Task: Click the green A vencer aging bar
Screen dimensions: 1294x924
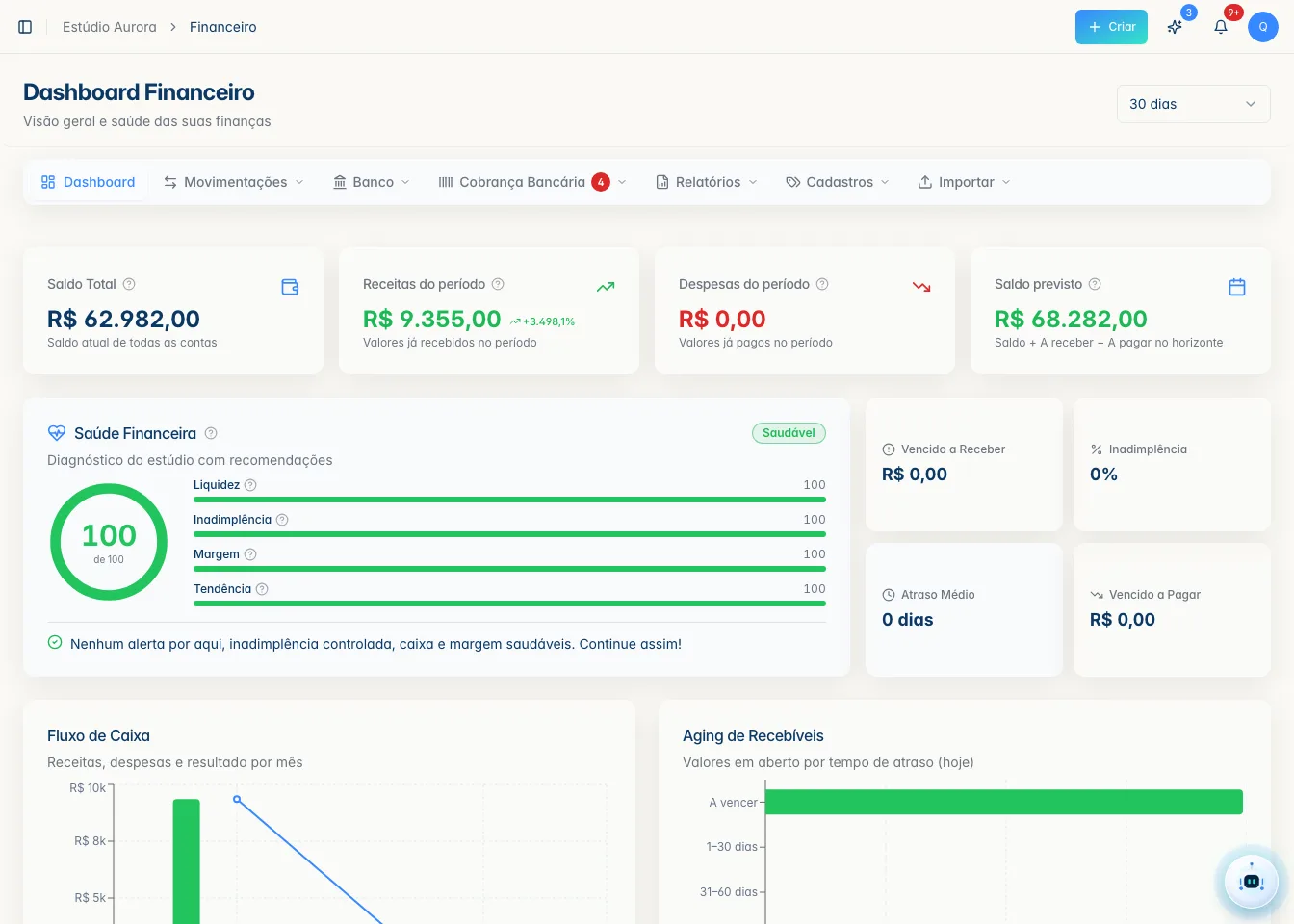Action: (x=1004, y=802)
